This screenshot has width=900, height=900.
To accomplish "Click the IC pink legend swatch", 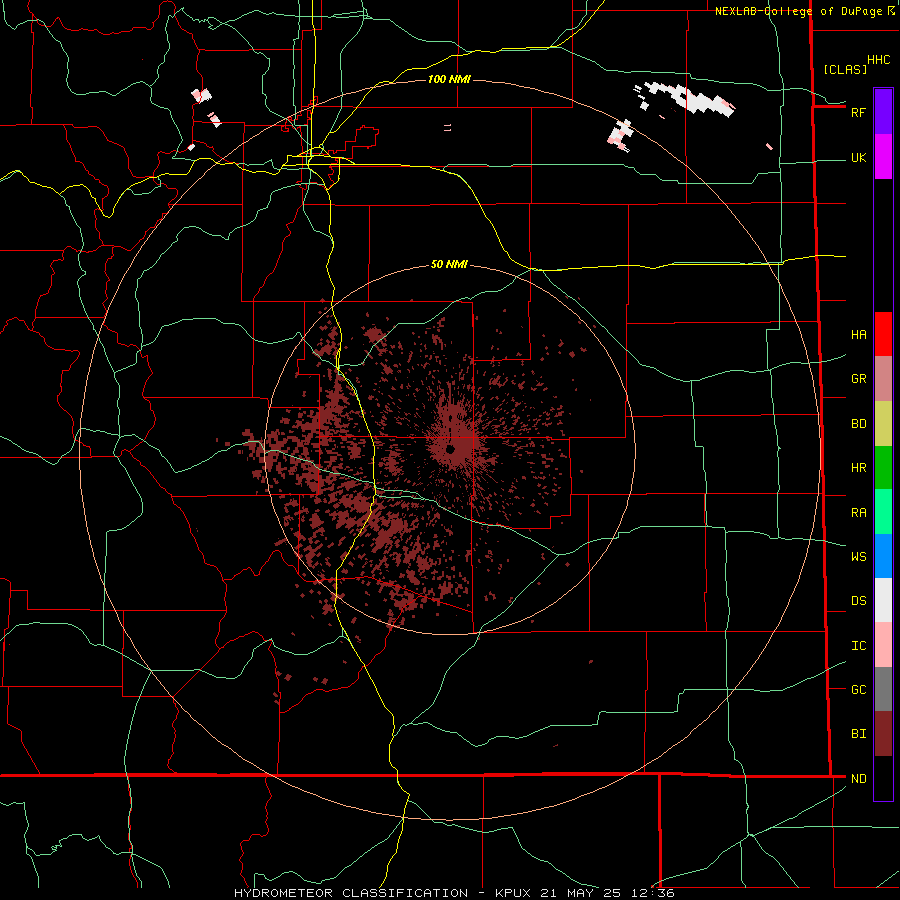I will pos(883,645).
